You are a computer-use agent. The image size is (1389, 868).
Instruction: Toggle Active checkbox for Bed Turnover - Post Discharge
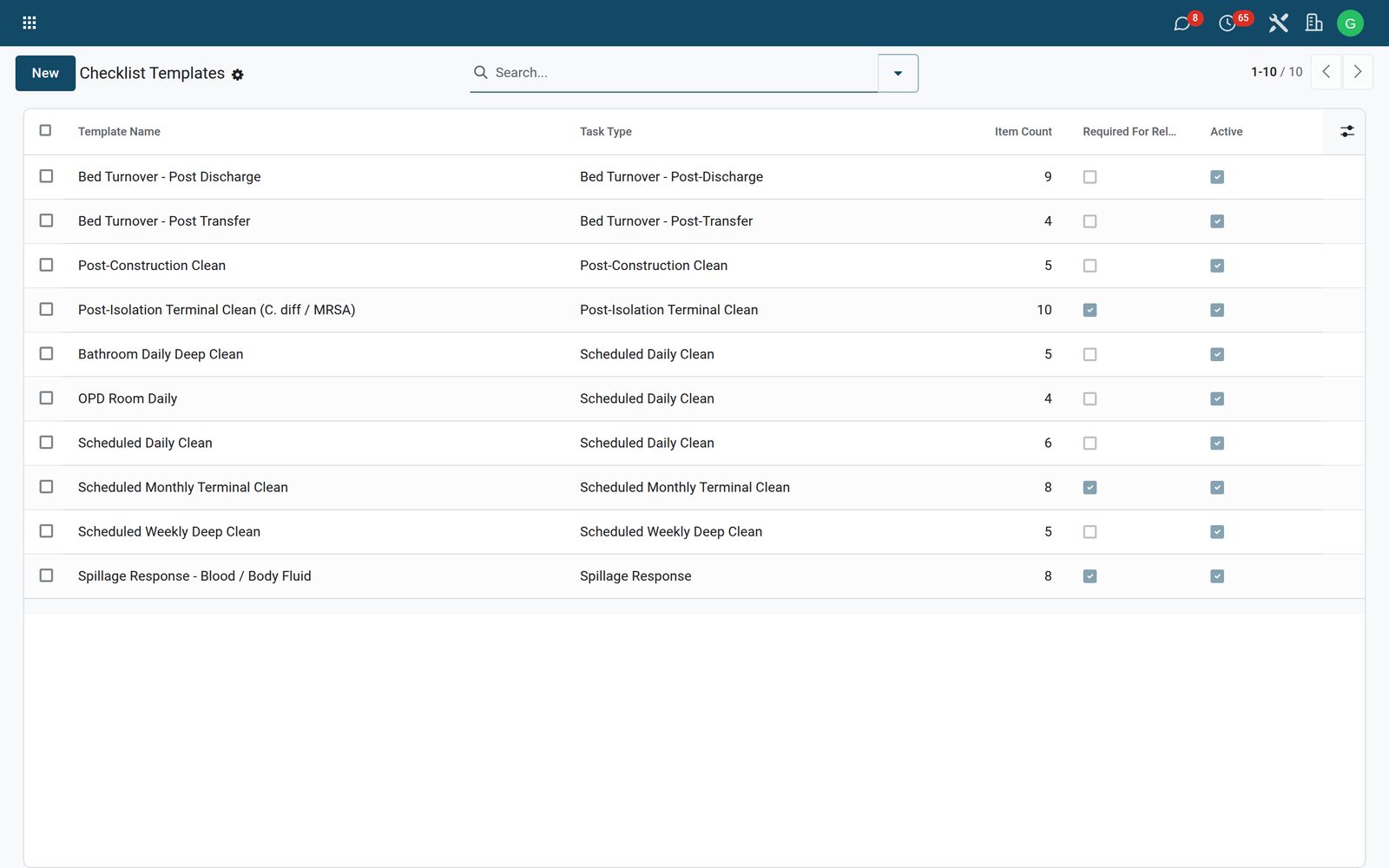(x=1217, y=177)
